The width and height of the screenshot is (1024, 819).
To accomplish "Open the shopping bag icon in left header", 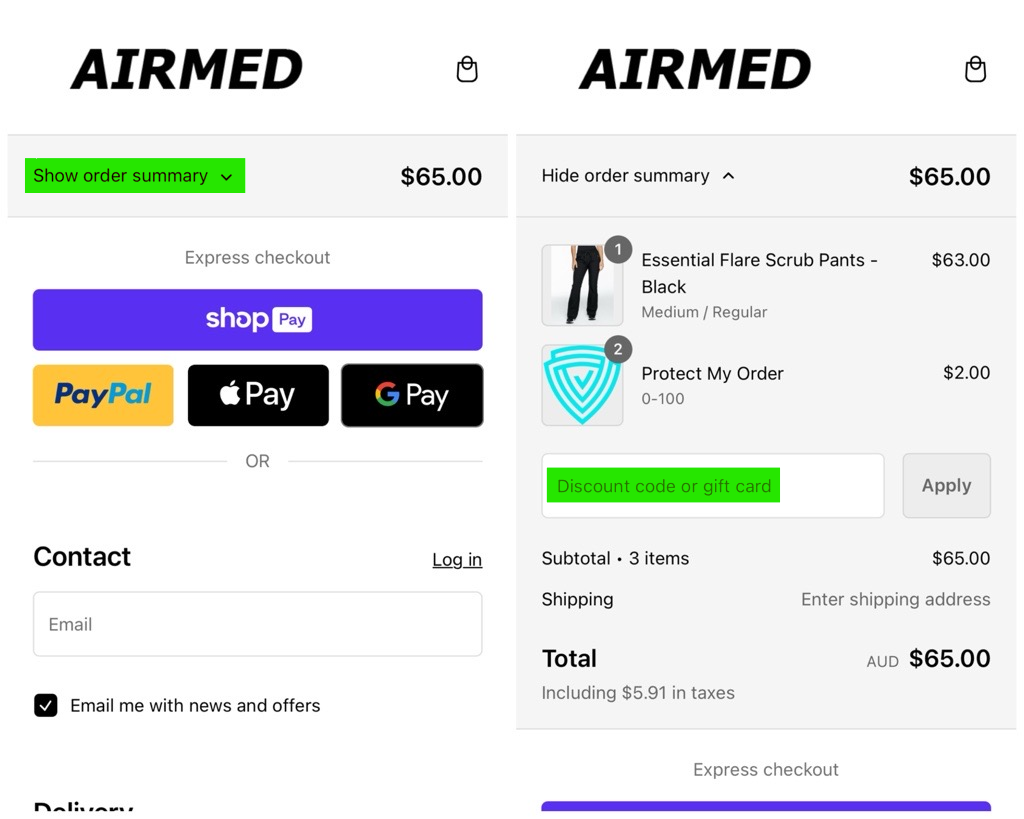I will (x=467, y=69).
